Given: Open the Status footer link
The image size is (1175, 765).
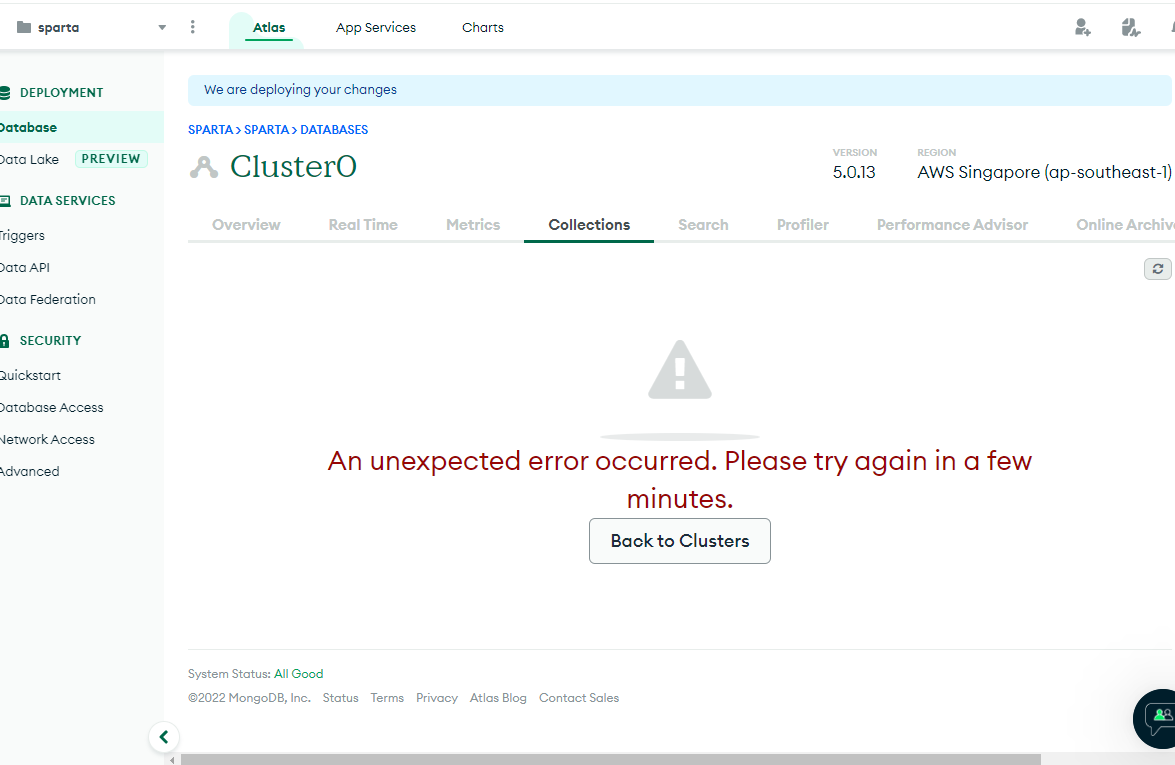Looking at the screenshot, I should click(340, 698).
